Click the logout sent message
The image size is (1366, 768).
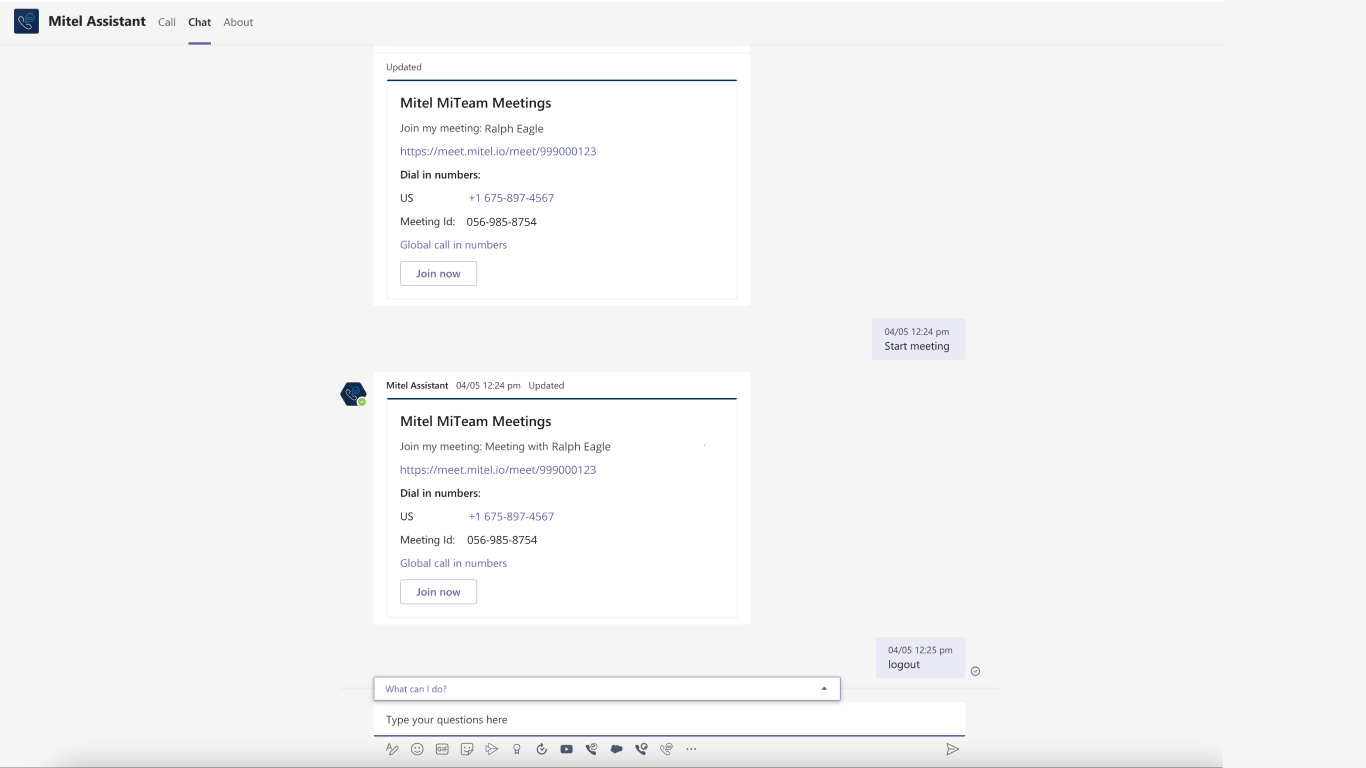point(920,657)
